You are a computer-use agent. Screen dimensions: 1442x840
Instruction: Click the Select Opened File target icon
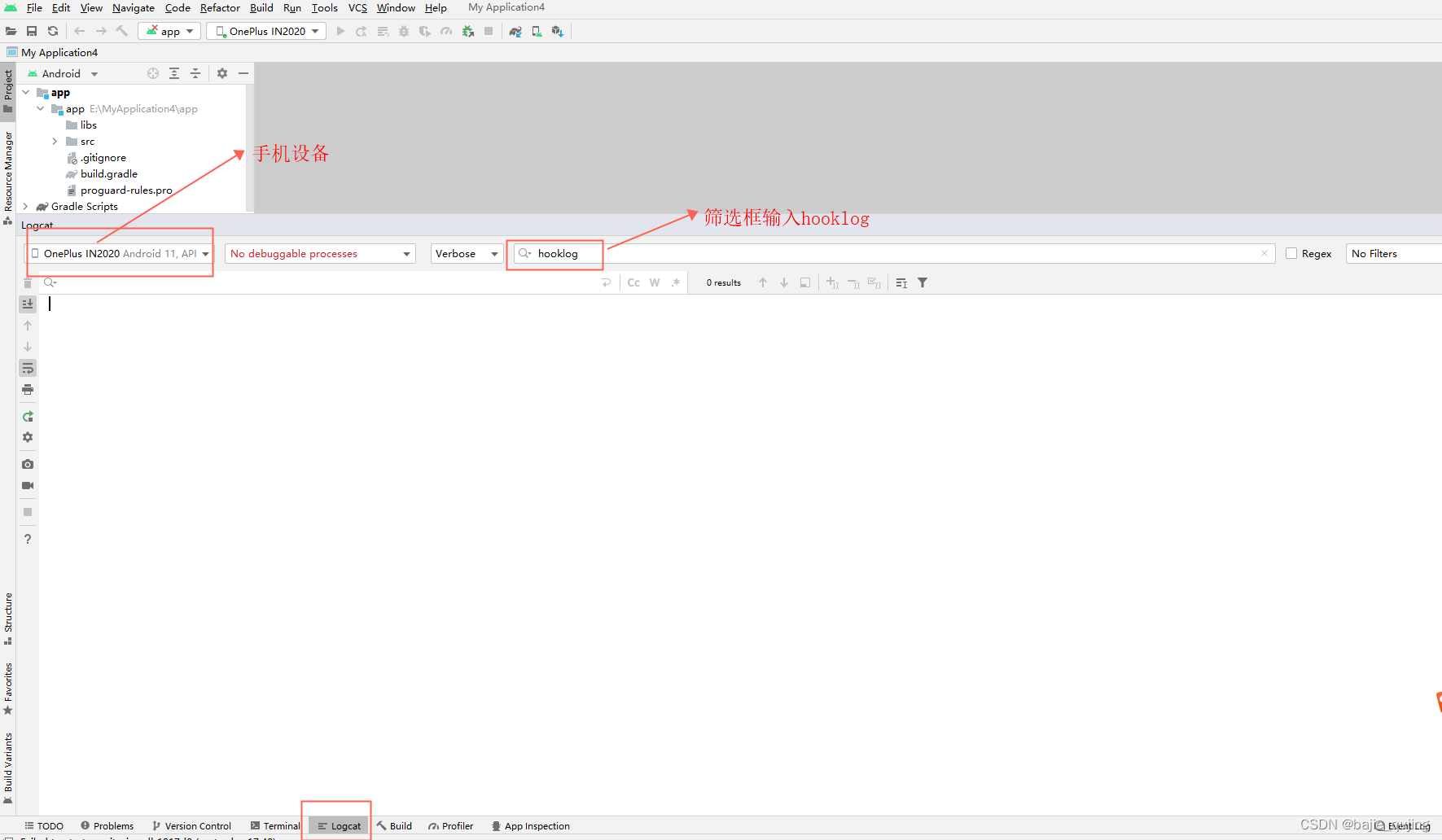click(x=153, y=73)
